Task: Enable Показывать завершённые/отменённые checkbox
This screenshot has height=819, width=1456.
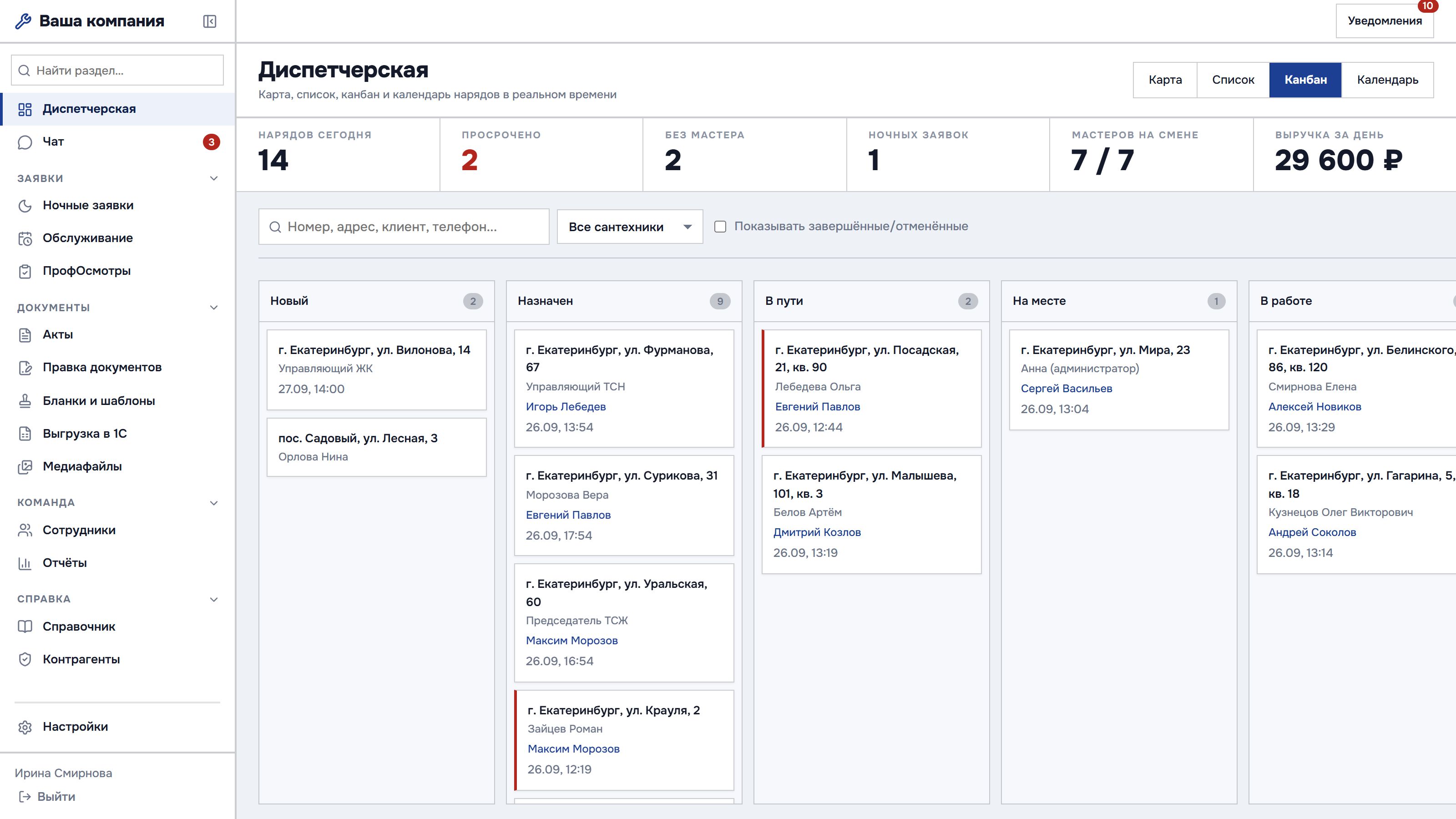Action: click(720, 227)
